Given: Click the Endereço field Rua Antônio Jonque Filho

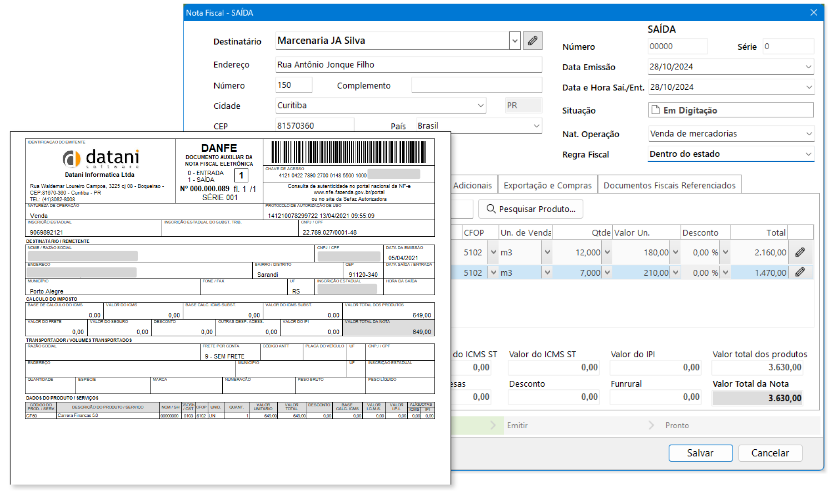Looking at the screenshot, I should tap(409, 65).
